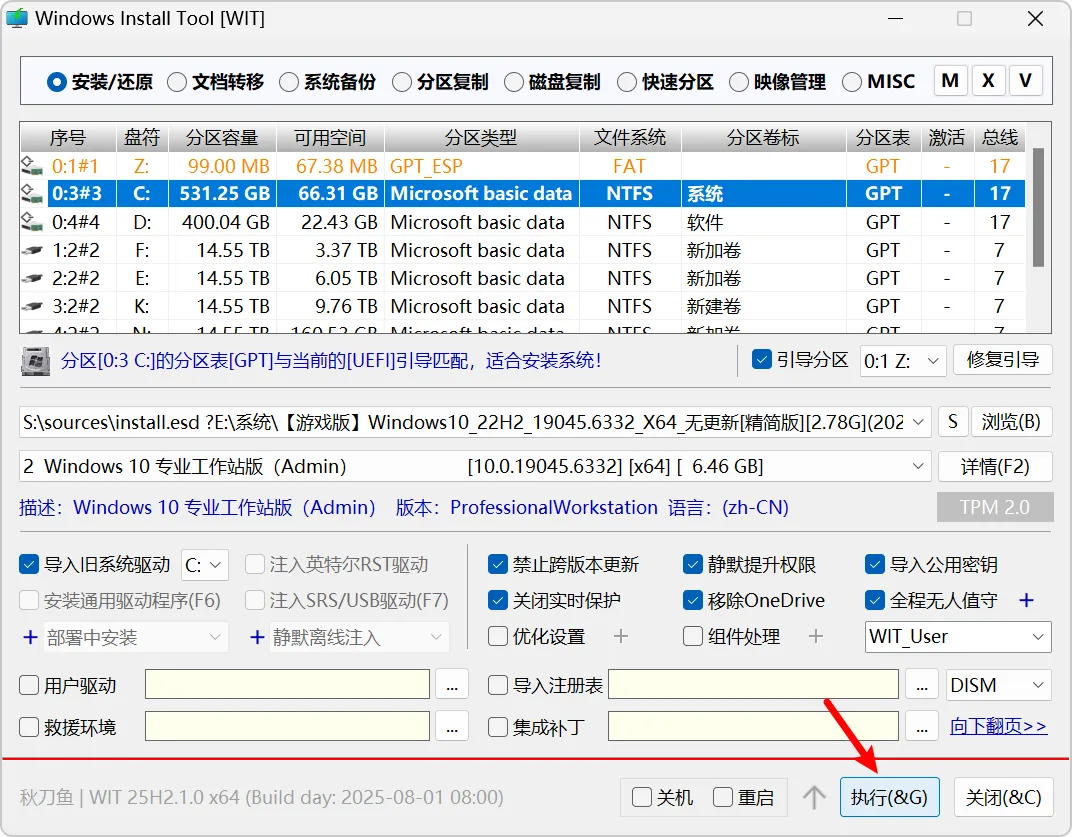1072x837 pixels.
Task: Uncheck 关闭实时保护
Action: [498, 600]
